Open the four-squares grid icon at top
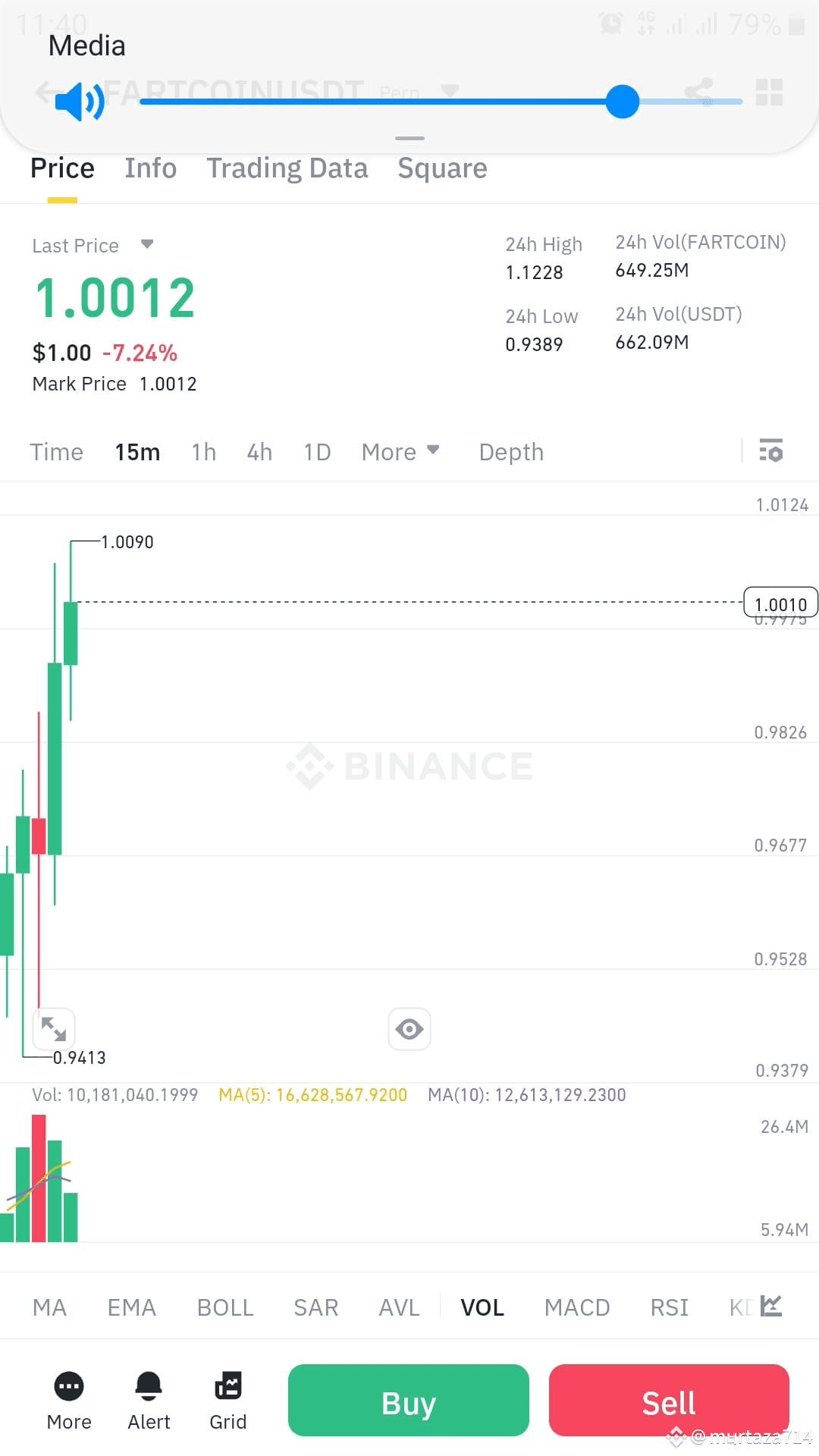The width and height of the screenshot is (819, 1456). coord(769,93)
